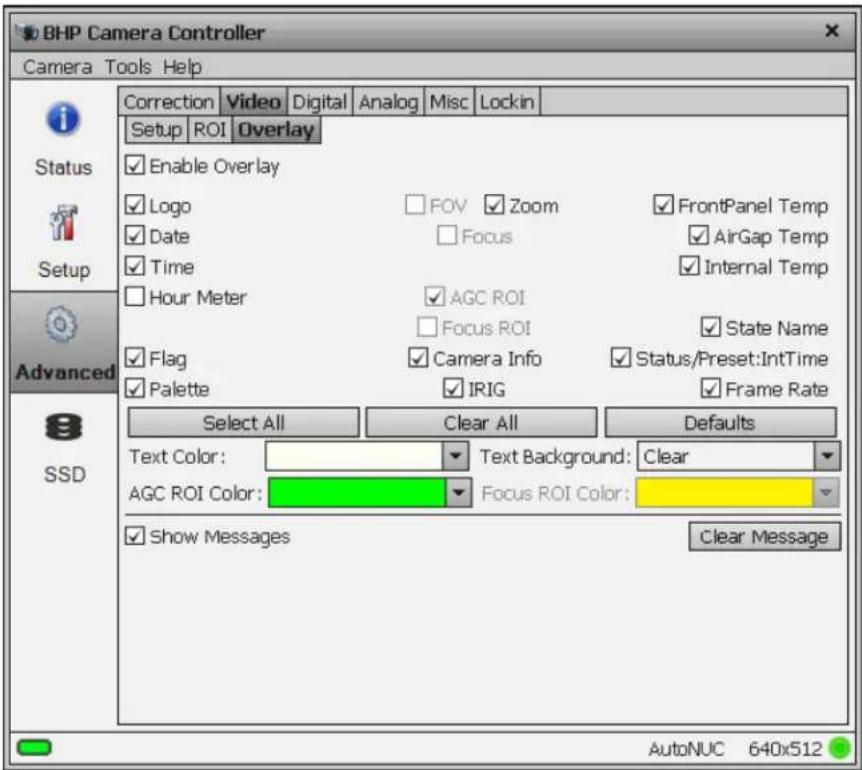Click the round green status light near 640x512
862x770 pixels.
839,748
